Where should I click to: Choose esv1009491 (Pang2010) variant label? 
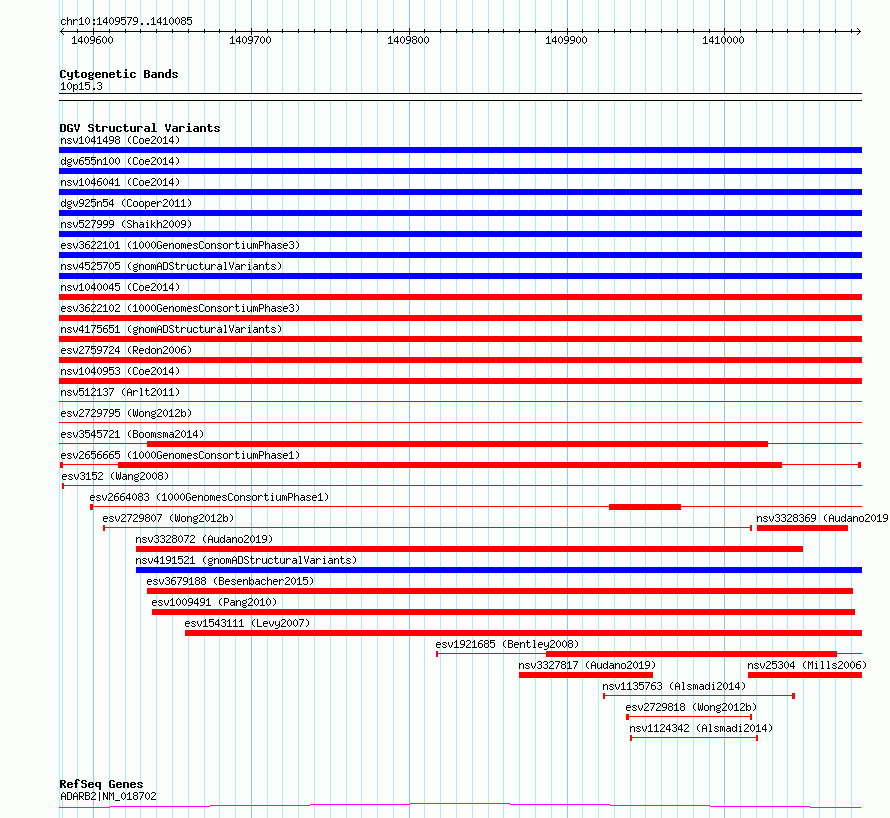[x=214, y=602]
